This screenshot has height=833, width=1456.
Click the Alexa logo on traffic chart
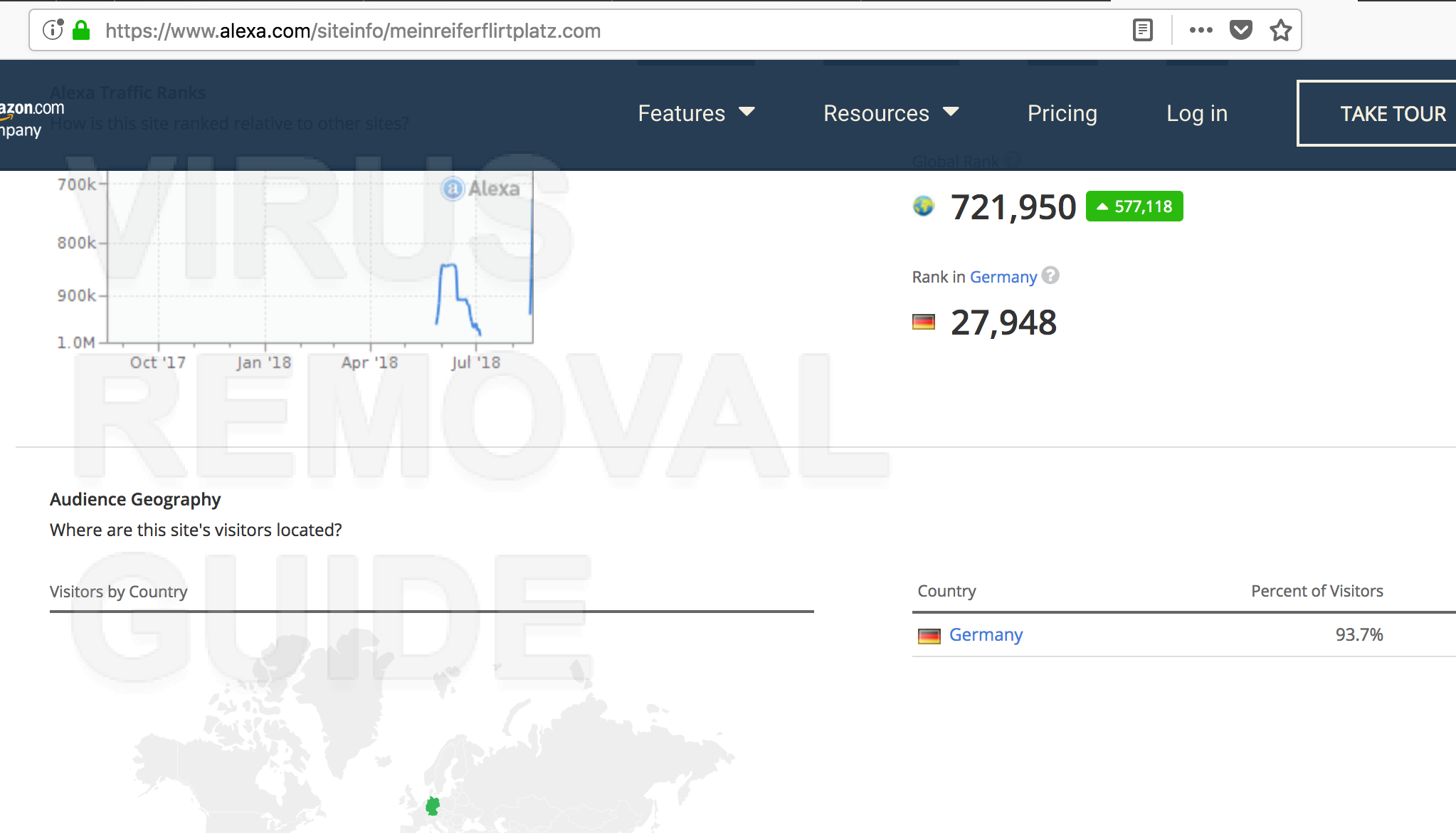tap(481, 189)
